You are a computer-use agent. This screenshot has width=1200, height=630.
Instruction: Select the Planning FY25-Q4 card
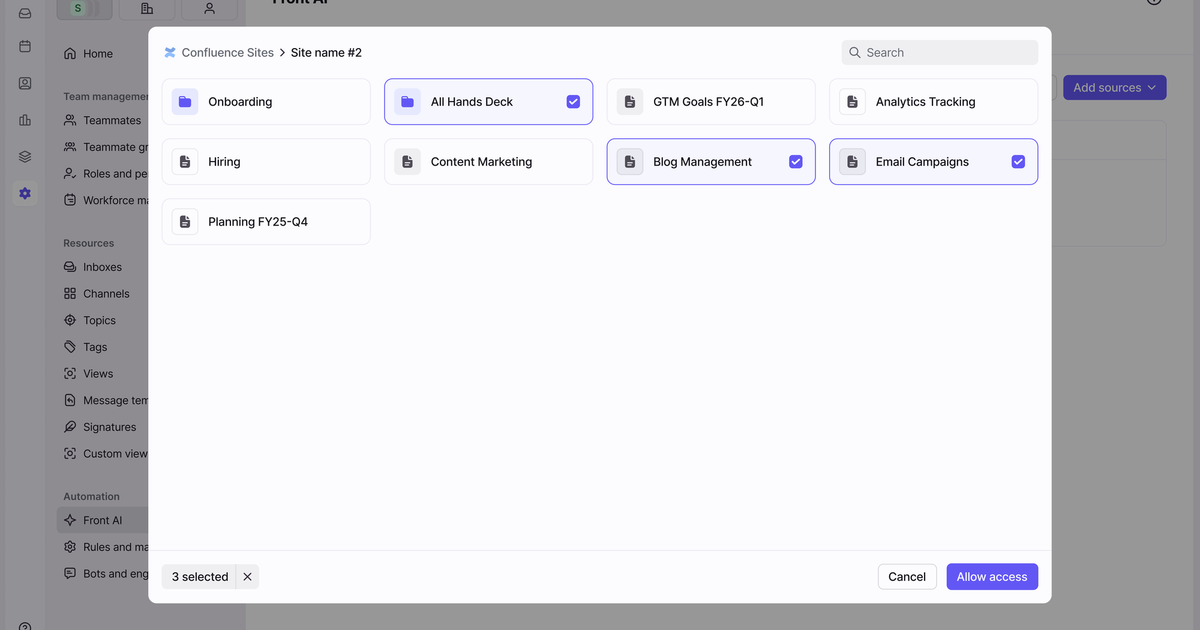click(x=266, y=222)
